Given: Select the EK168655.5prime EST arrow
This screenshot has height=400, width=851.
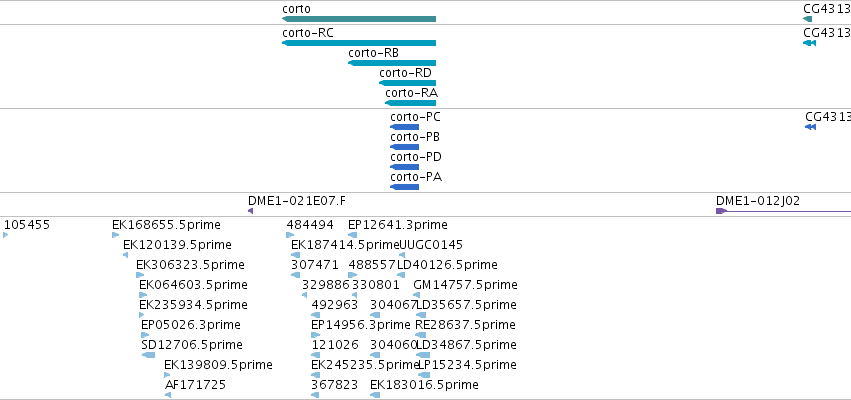Looking at the screenshot, I should [115, 235].
